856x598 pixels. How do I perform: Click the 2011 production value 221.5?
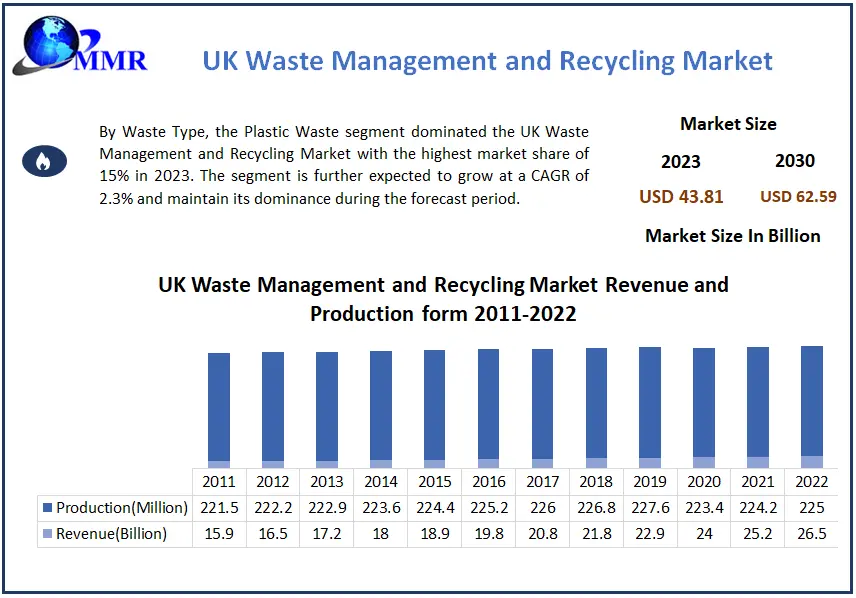(x=219, y=508)
